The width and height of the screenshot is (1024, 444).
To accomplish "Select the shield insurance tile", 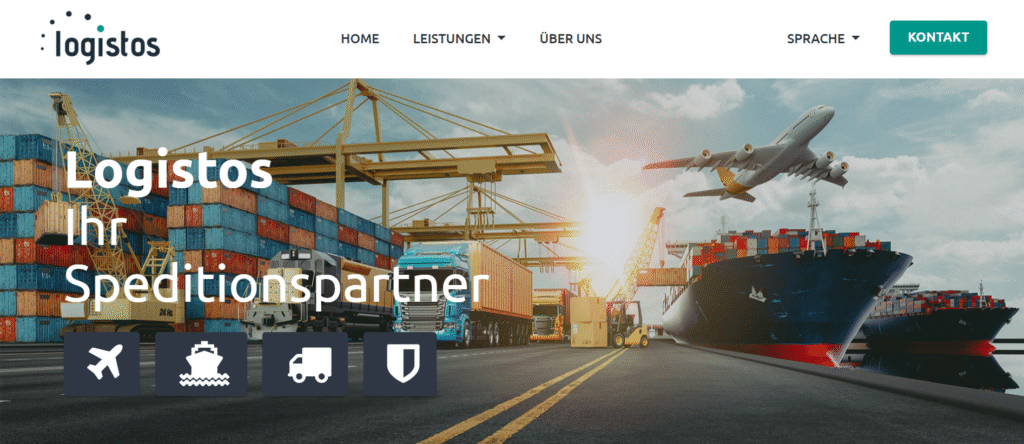I will tap(400, 364).
